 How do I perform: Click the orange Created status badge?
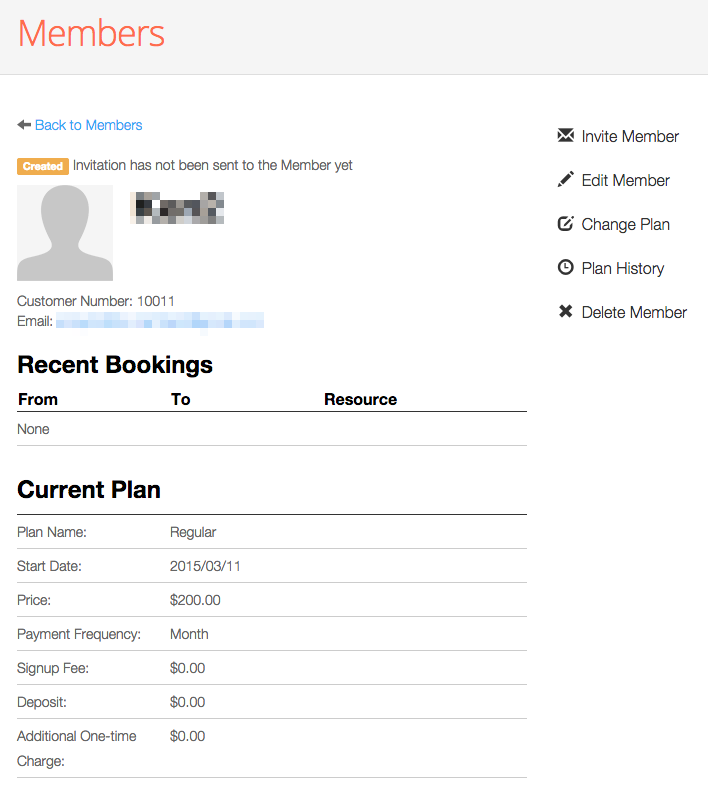43,166
